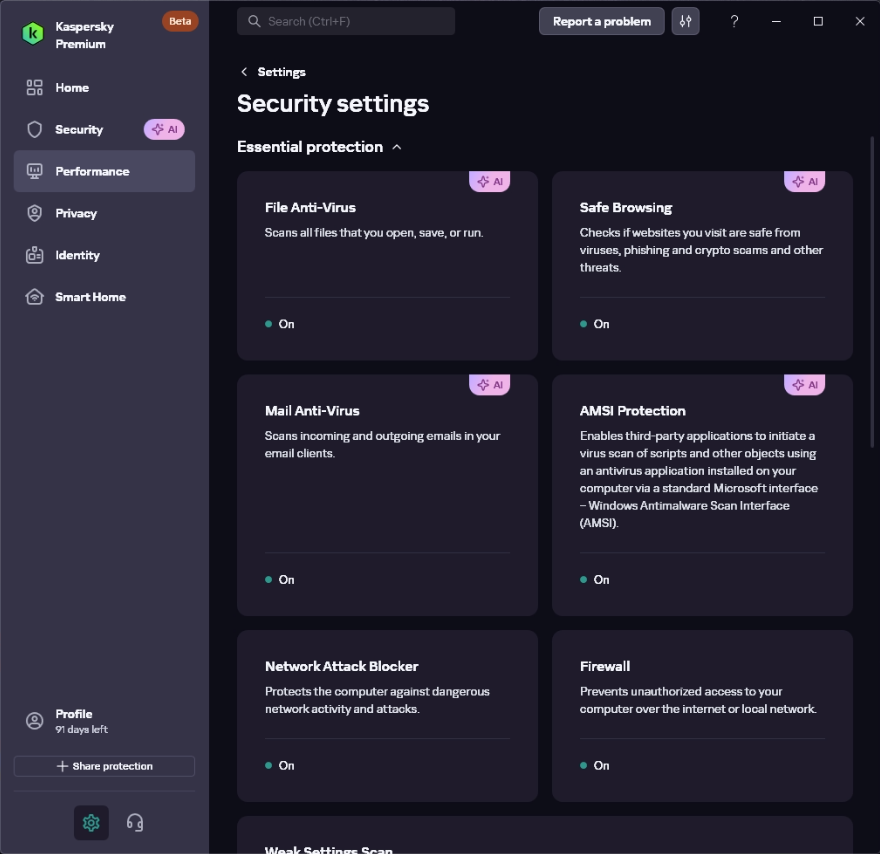The image size is (880, 854).
Task: Open the Smart Home section
Action: 104,297
